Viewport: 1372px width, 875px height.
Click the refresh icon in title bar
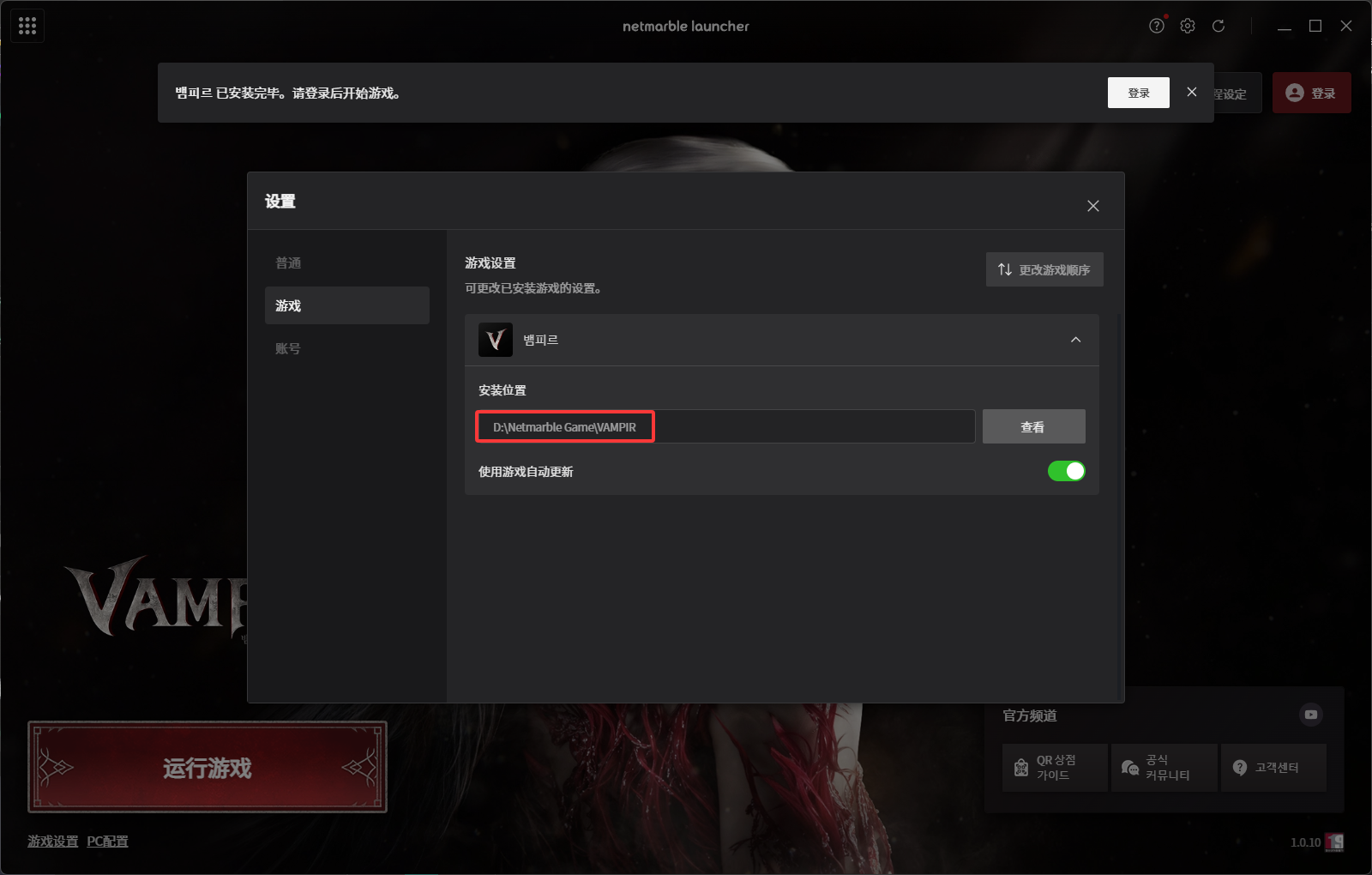click(1219, 26)
